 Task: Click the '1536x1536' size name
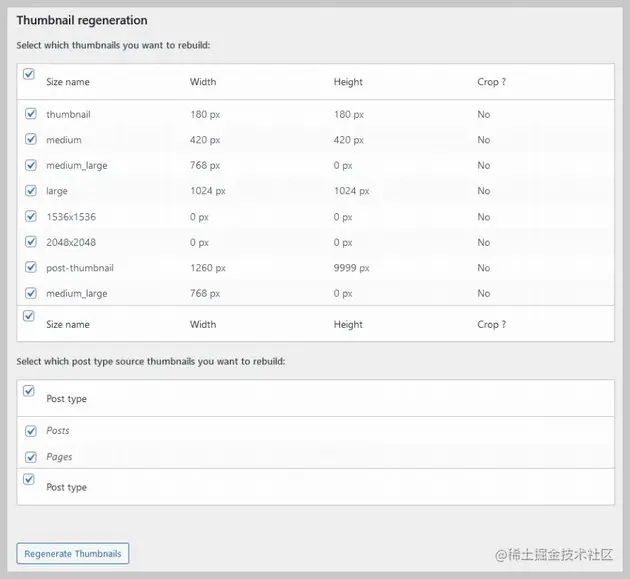71,217
